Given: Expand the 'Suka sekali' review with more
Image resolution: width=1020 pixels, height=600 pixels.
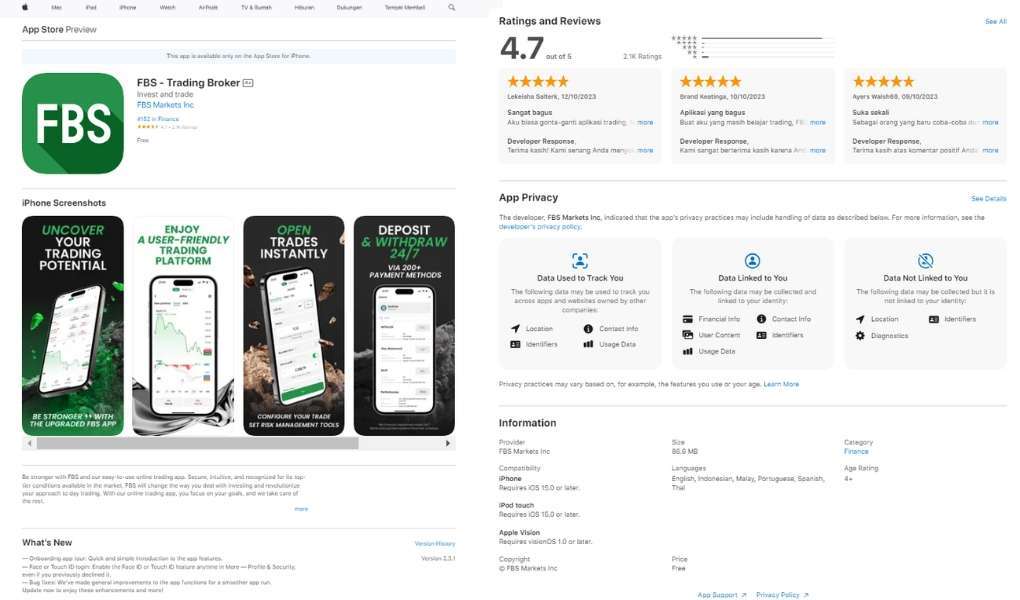Looking at the screenshot, I should [x=990, y=122].
